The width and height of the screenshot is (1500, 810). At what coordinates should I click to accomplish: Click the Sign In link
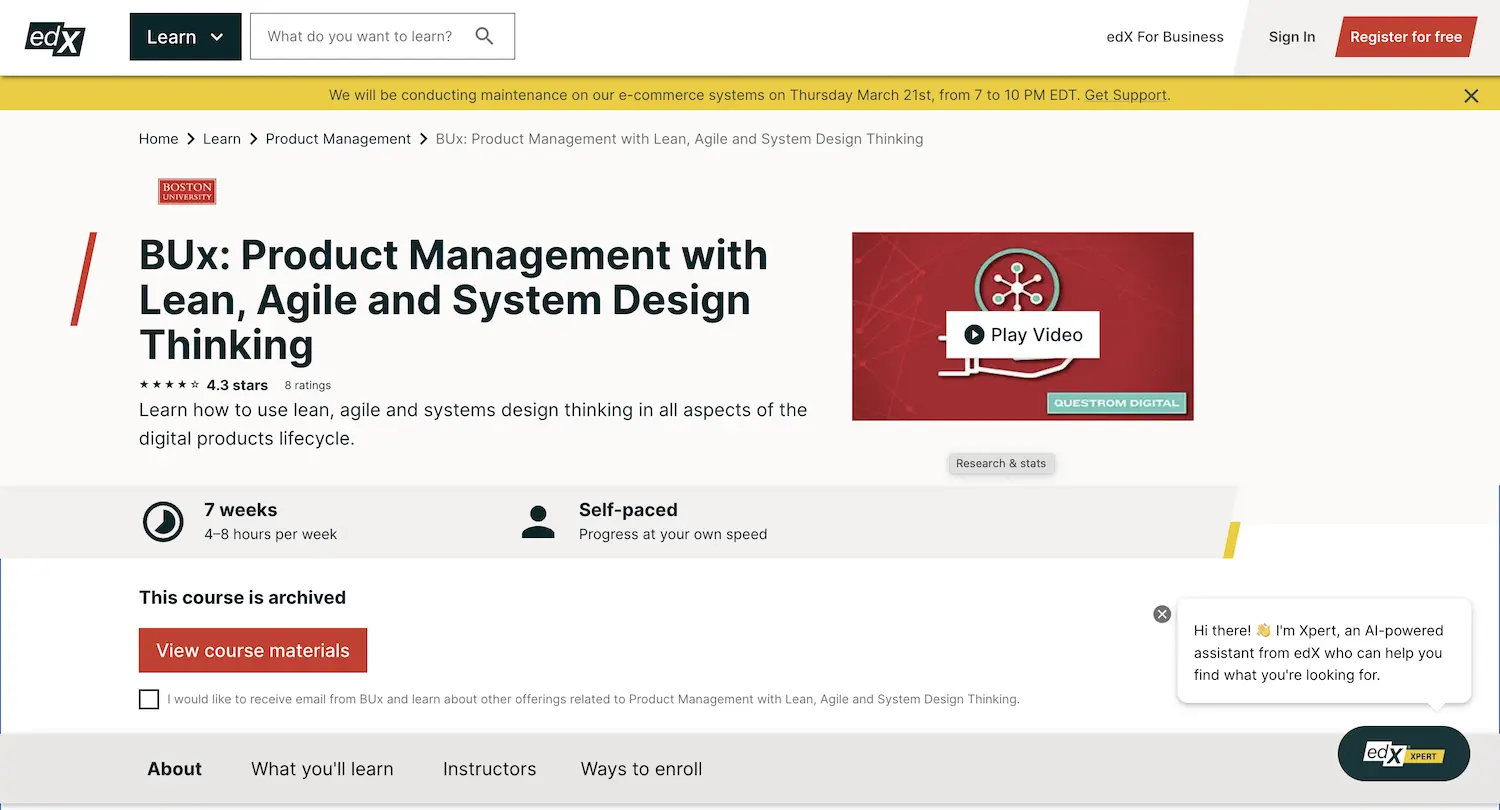click(x=1292, y=37)
